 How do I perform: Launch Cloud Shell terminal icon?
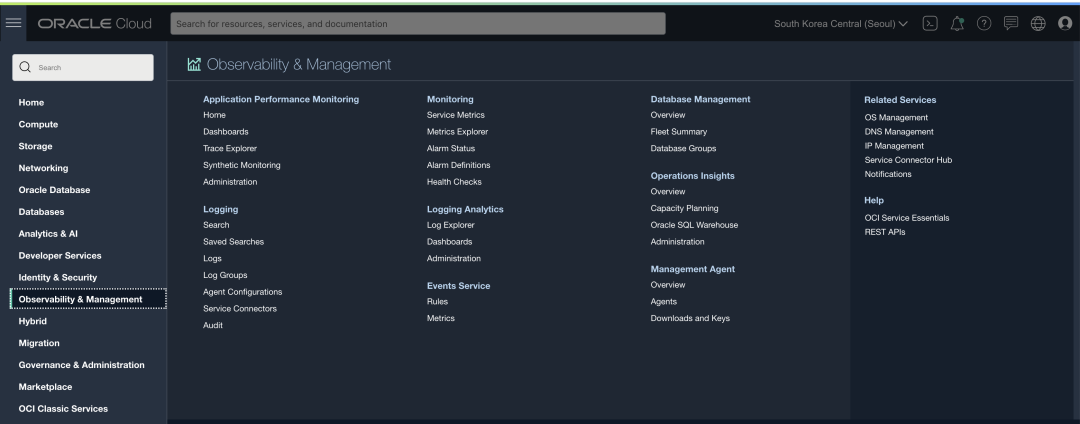pyautogui.click(x=930, y=23)
